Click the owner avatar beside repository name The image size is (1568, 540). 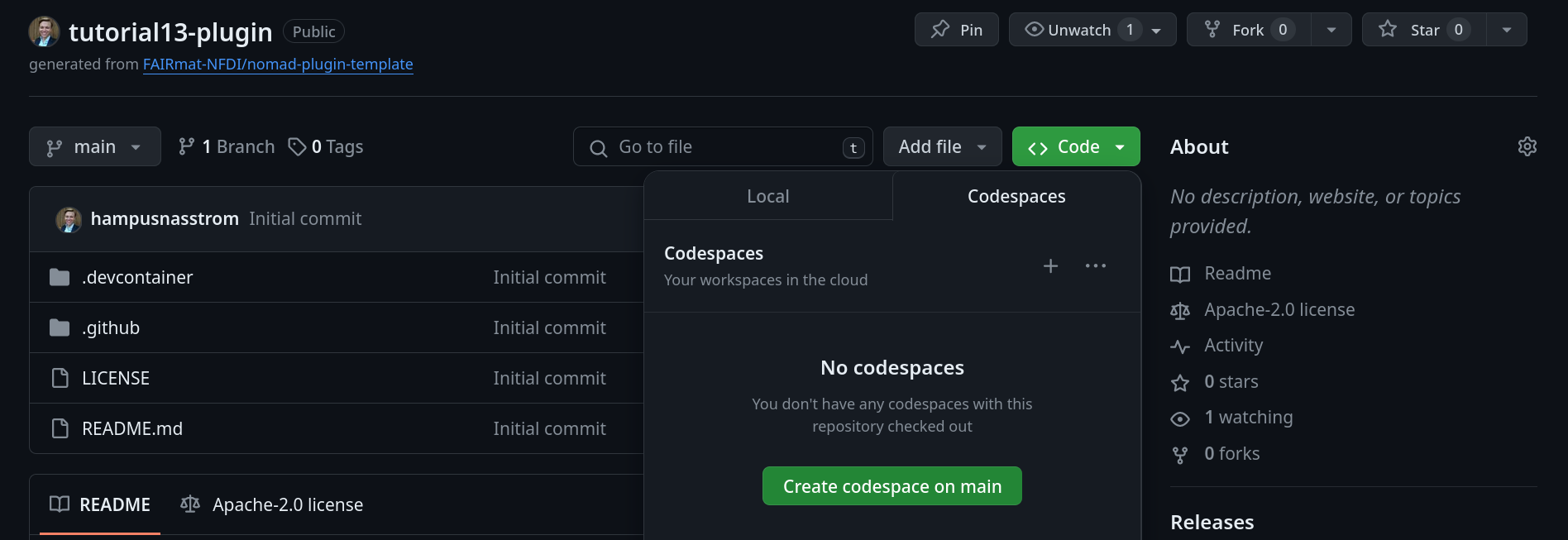(44, 31)
